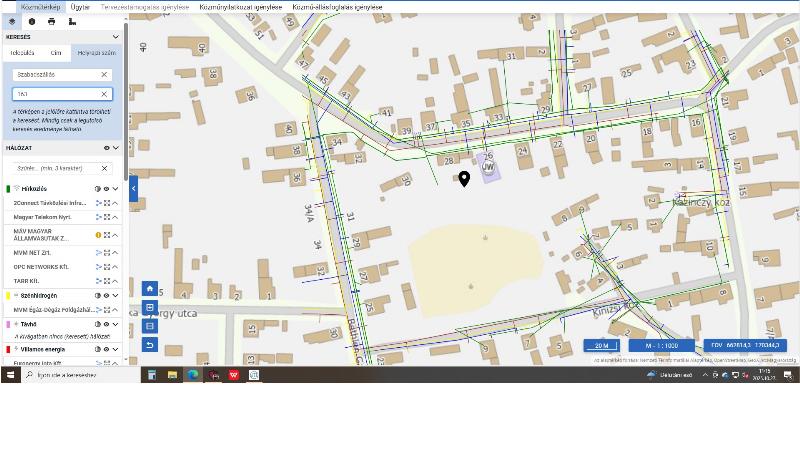
Task: Open Microsoft Edge from the taskbar
Action: pyautogui.click(x=193, y=375)
